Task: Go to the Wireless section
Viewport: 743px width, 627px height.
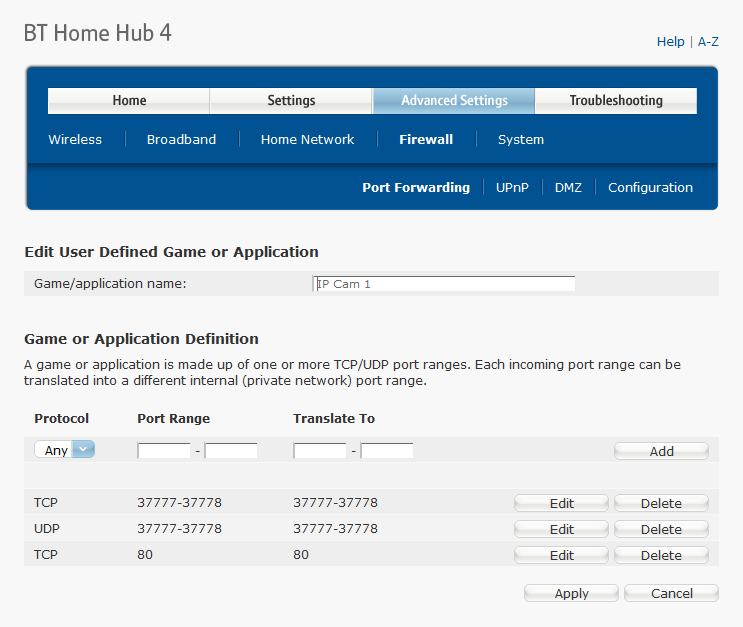Action: point(75,139)
